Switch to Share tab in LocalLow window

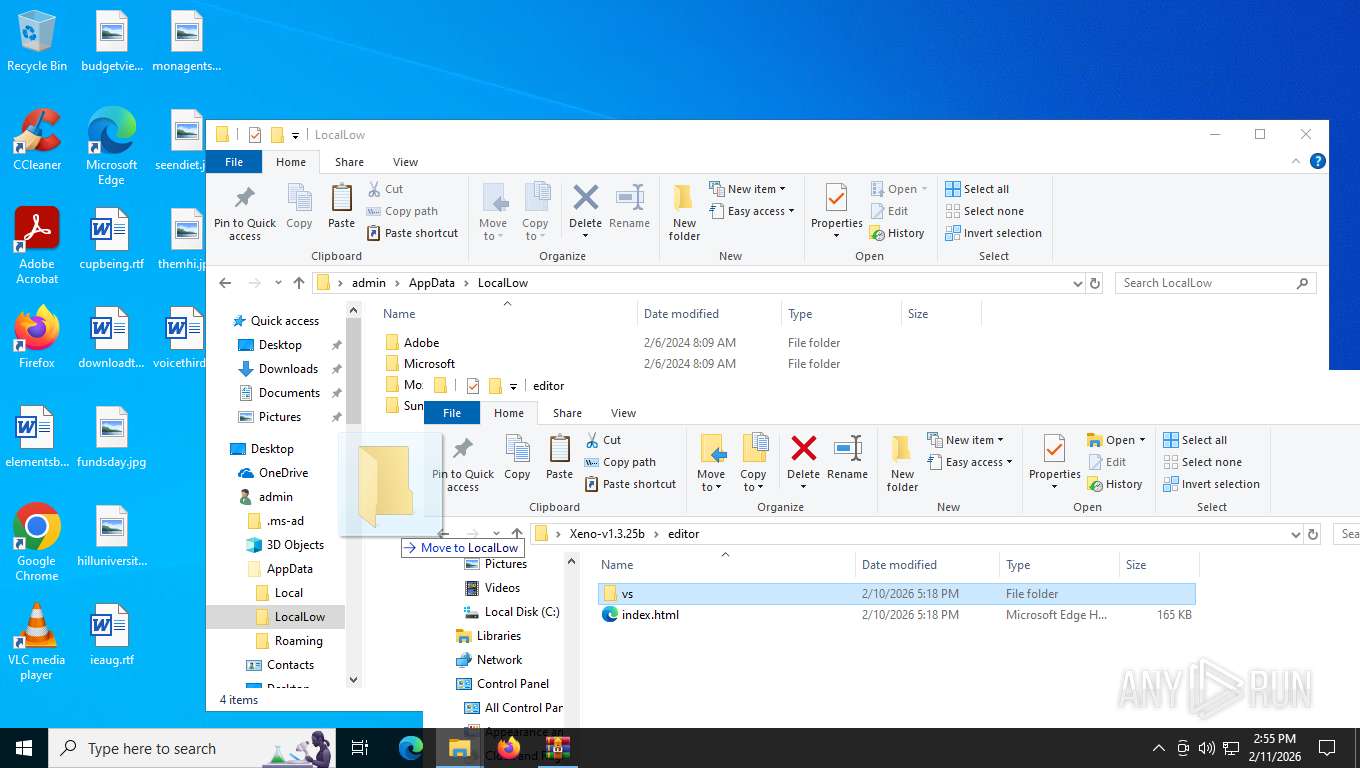click(x=349, y=162)
